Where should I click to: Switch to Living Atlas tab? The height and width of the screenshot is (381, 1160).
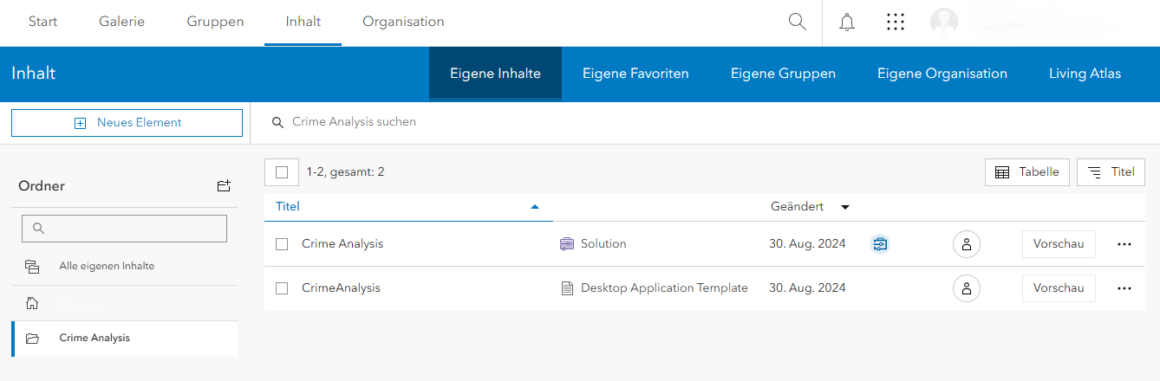(1085, 74)
